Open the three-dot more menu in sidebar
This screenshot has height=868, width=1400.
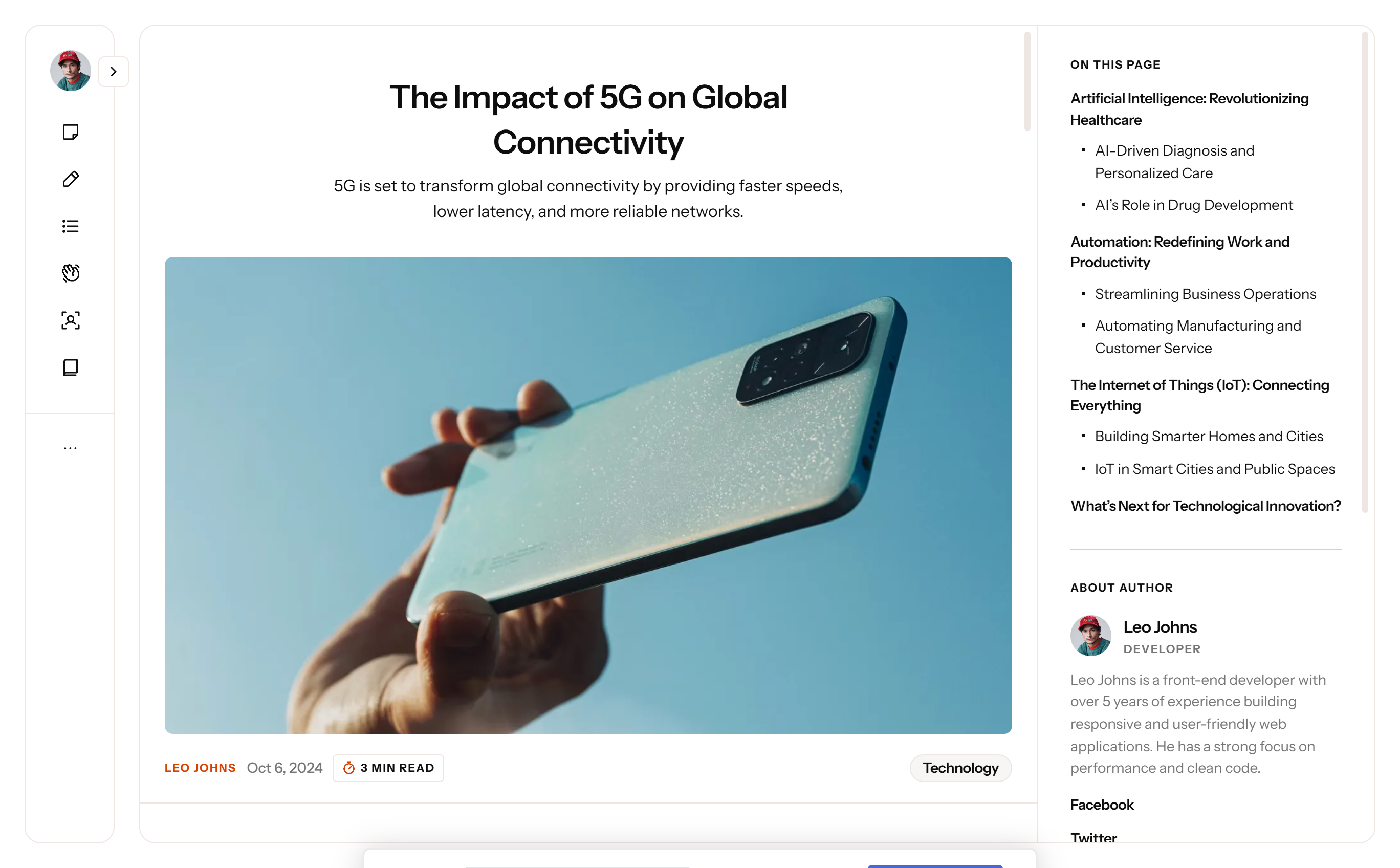coord(70,448)
